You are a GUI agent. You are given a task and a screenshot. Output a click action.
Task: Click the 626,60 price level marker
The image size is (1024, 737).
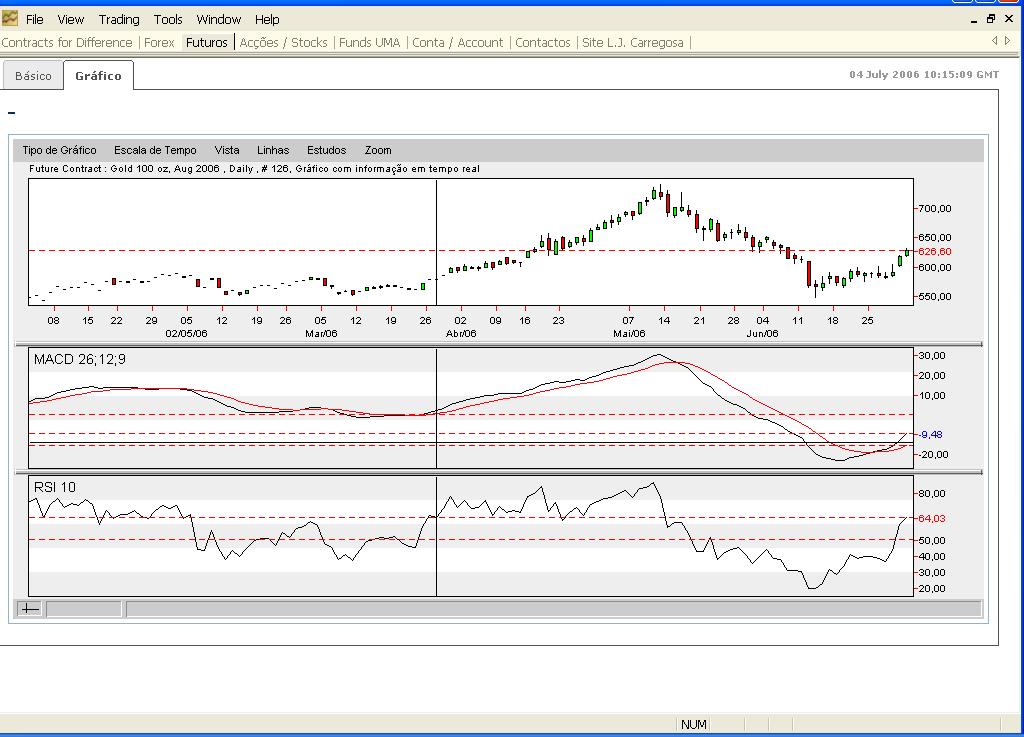935,252
